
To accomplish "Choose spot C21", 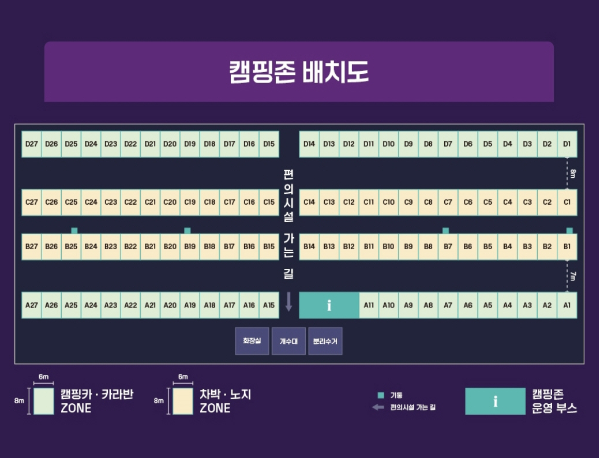I will pyautogui.click(x=150, y=202).
